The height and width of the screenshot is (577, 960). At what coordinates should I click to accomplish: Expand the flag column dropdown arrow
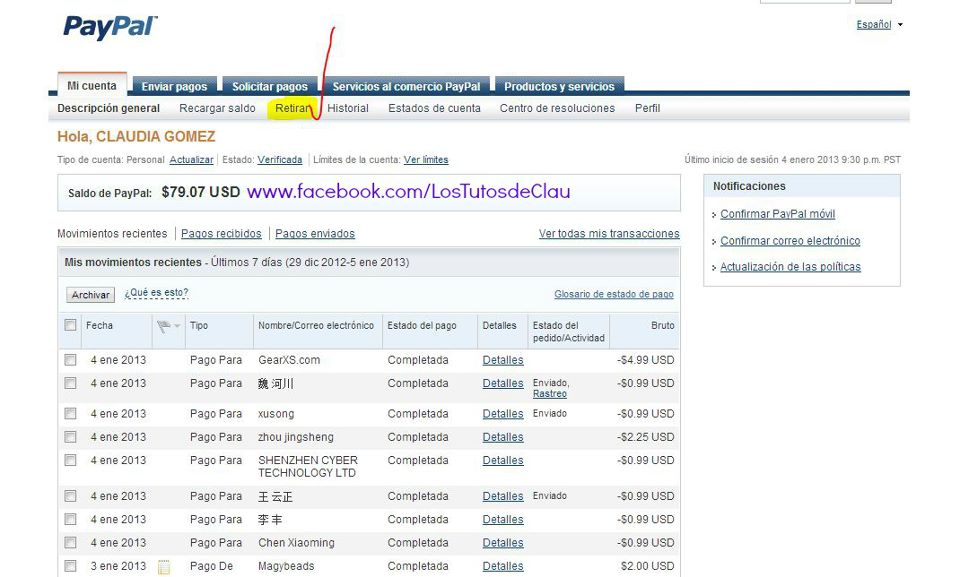177,326
